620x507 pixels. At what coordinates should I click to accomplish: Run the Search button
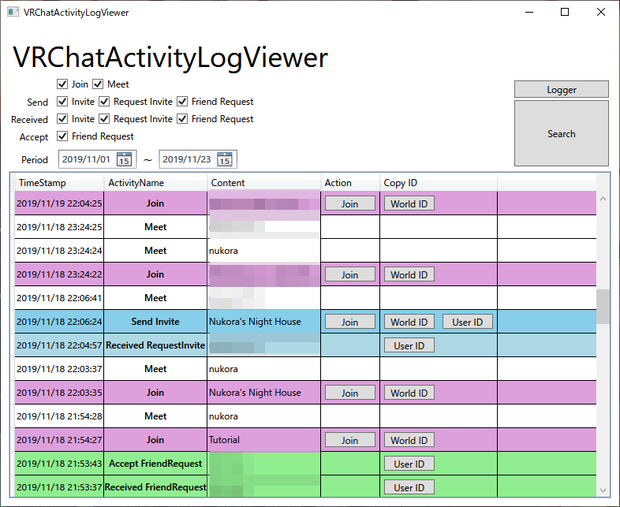(x=561, y=133)
